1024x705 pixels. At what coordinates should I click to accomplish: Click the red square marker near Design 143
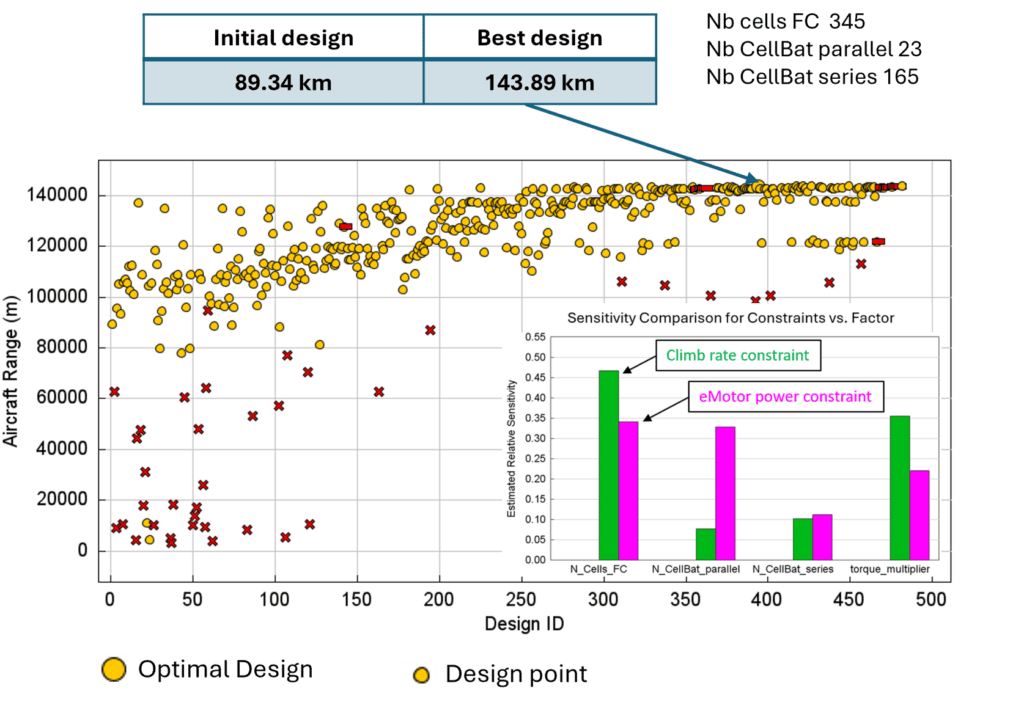click(345, 227)
